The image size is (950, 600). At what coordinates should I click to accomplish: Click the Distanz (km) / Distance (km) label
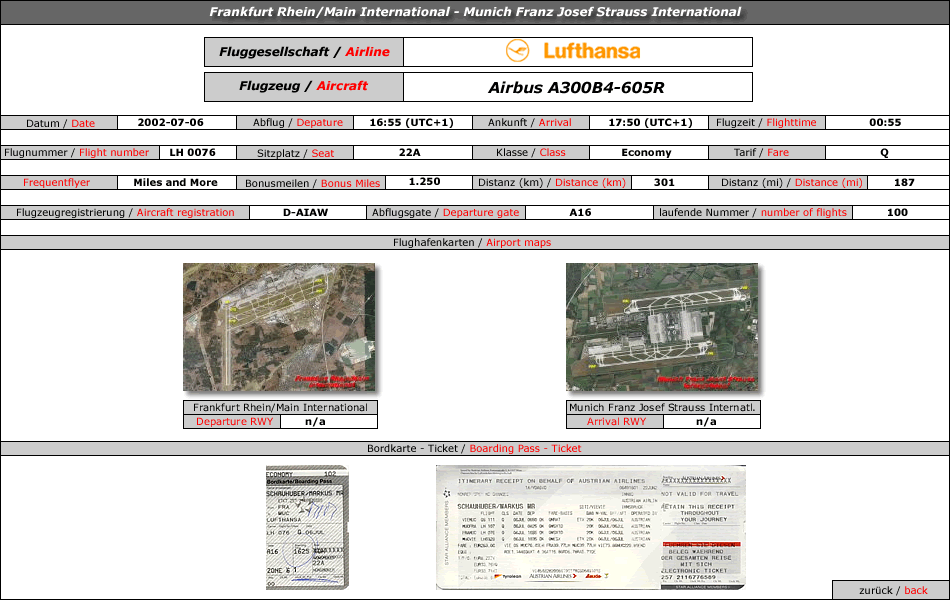coord(552,182)
